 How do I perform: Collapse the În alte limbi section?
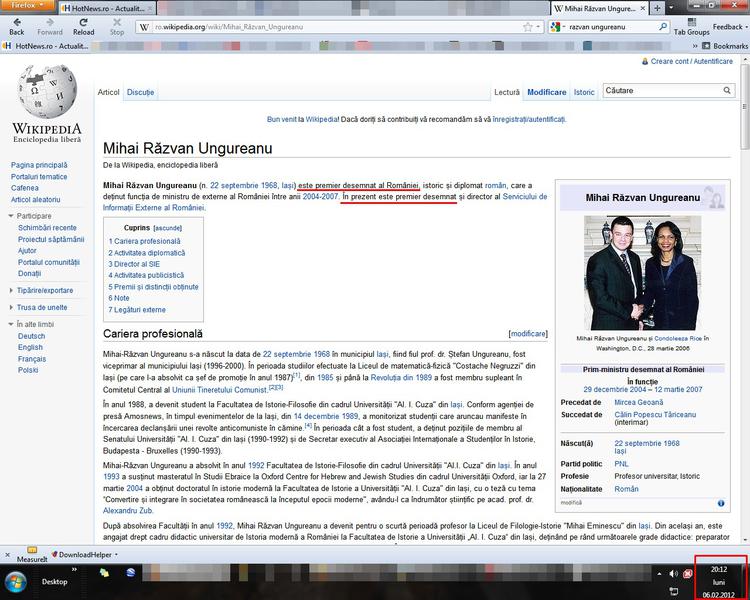11,324
